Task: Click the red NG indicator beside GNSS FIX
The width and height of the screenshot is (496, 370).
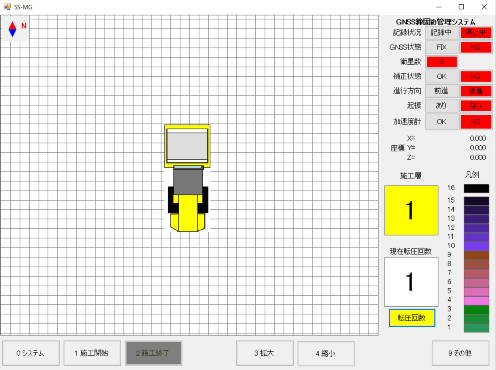Action: [476, 47]
